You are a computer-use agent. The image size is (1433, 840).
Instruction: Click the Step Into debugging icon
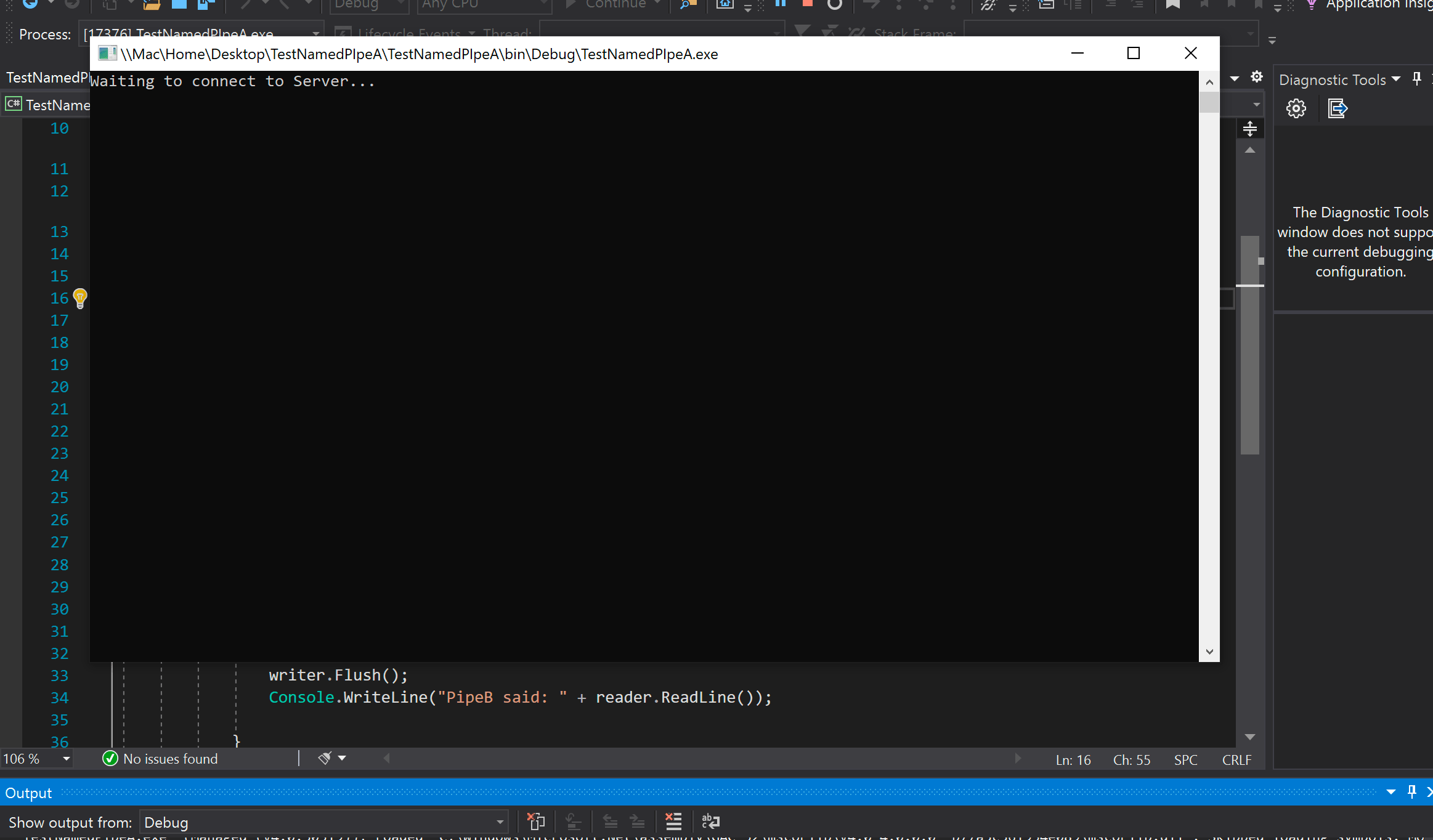coord(899,4)
